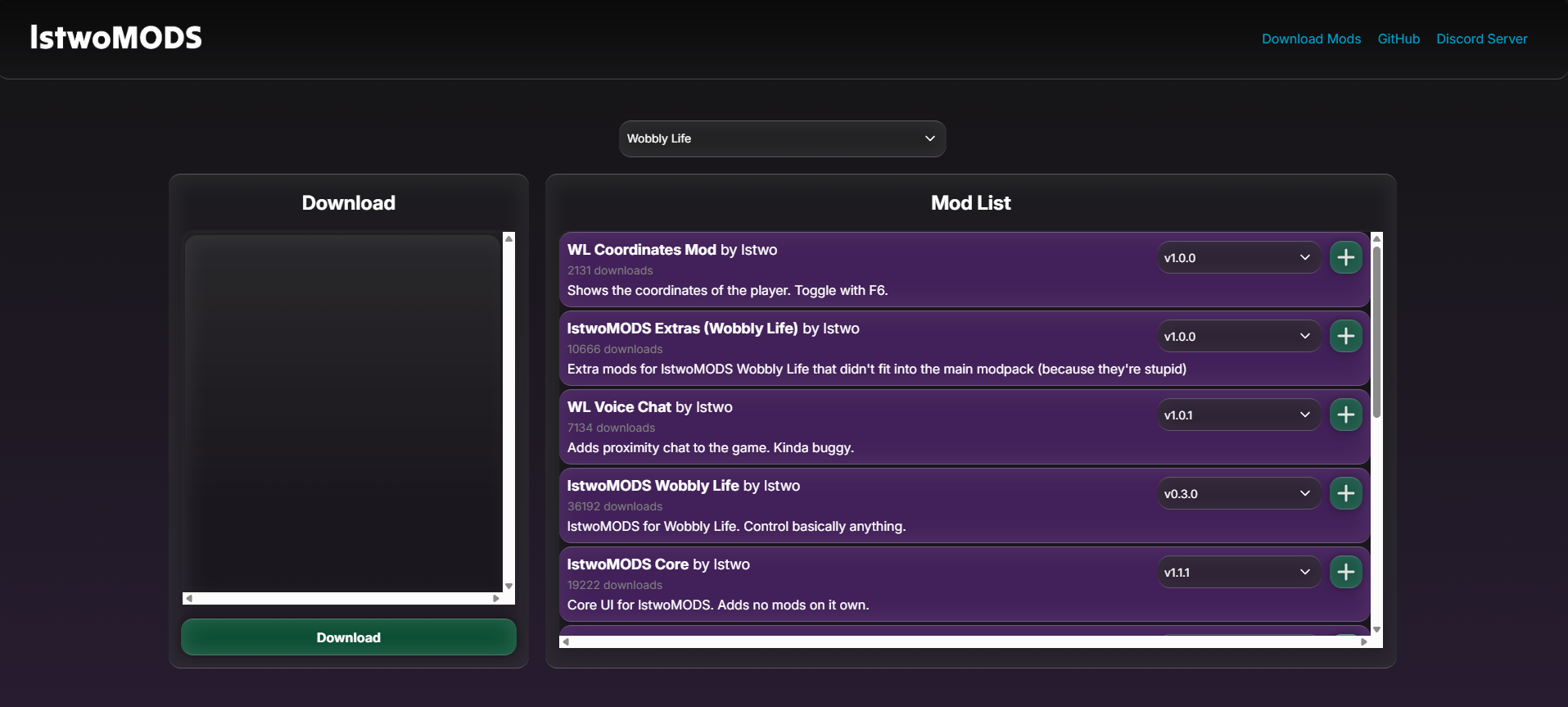Click description 'Adds proximity chat to the game'
The height and width of the screenshot is (707, 1568).
tap(711, 447)
